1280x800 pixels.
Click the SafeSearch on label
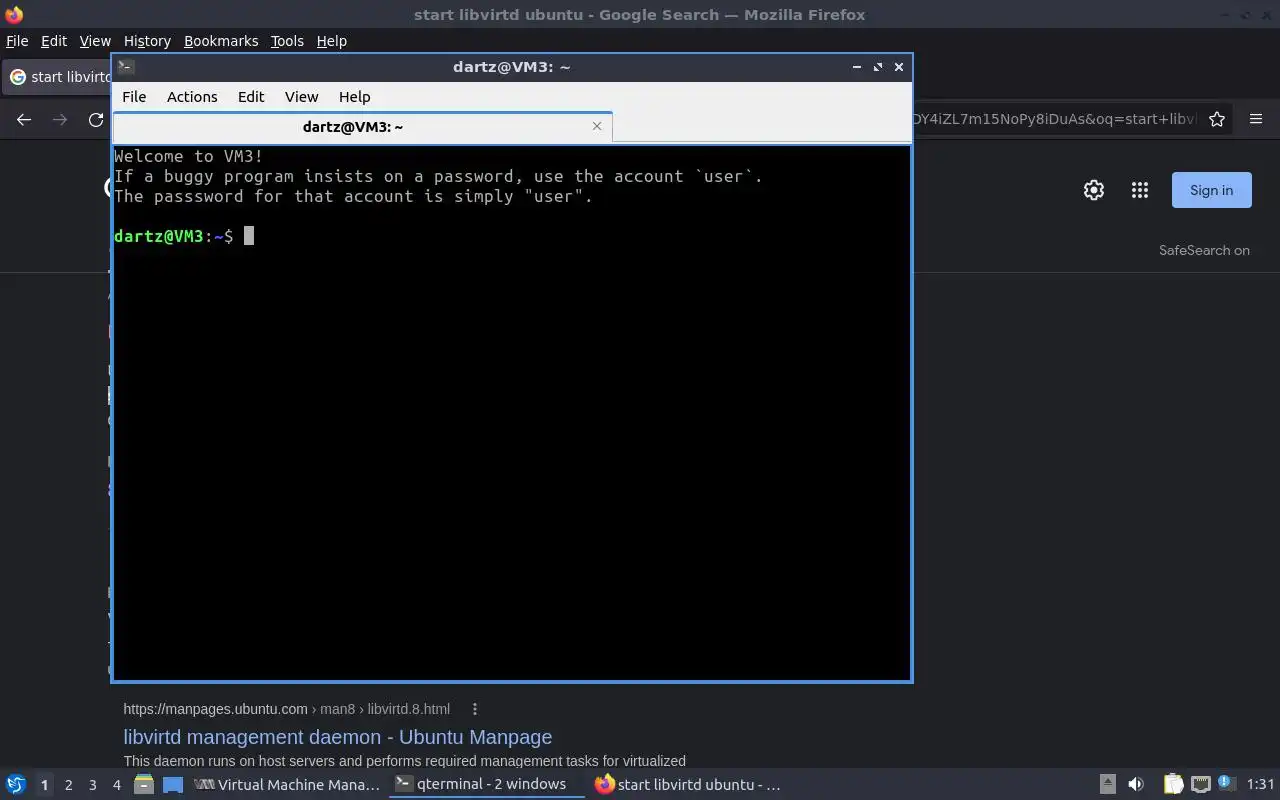tap(1204, 250)
